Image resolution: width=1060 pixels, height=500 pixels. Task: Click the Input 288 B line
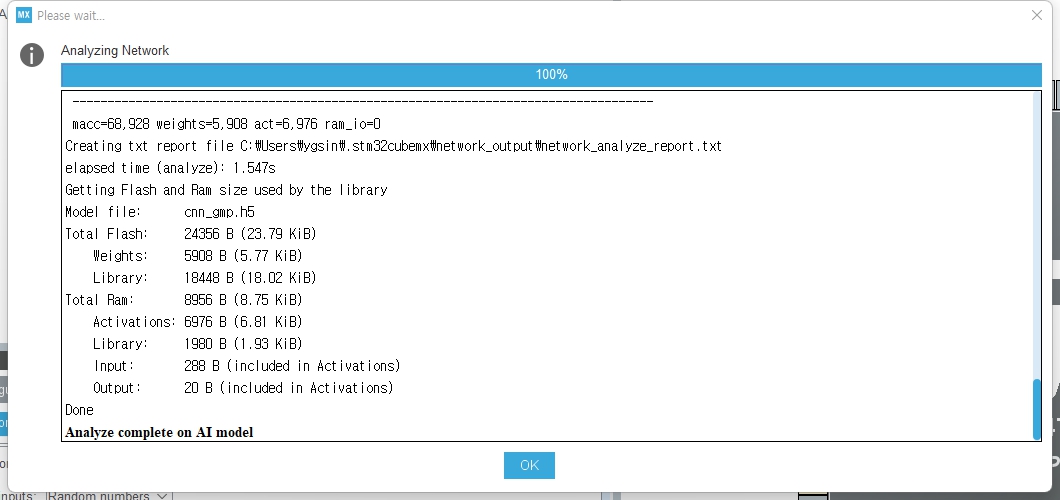247,366
